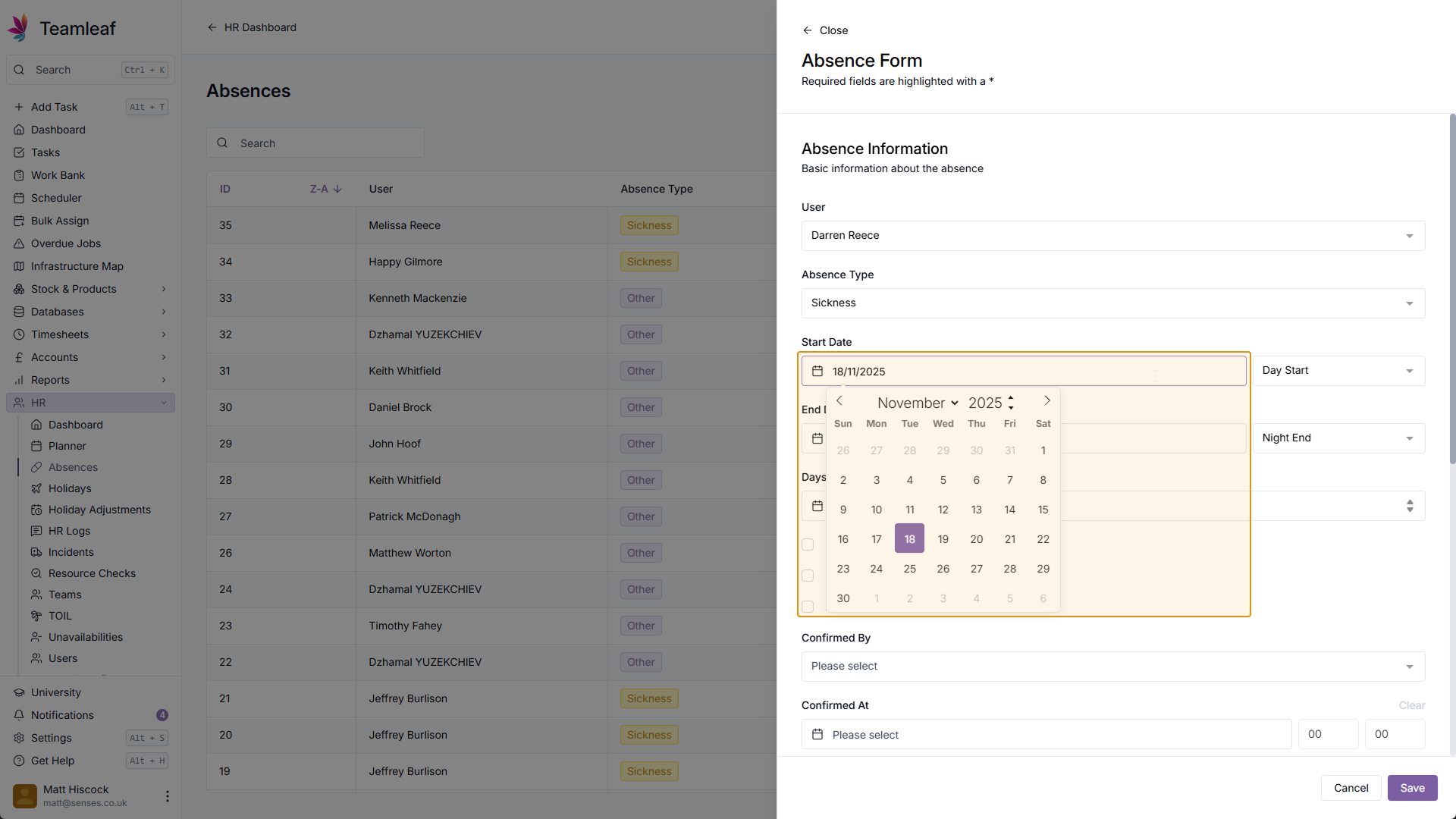
Task: Open the User dropdown showing Darren Reece
Action: (1112, 236)
